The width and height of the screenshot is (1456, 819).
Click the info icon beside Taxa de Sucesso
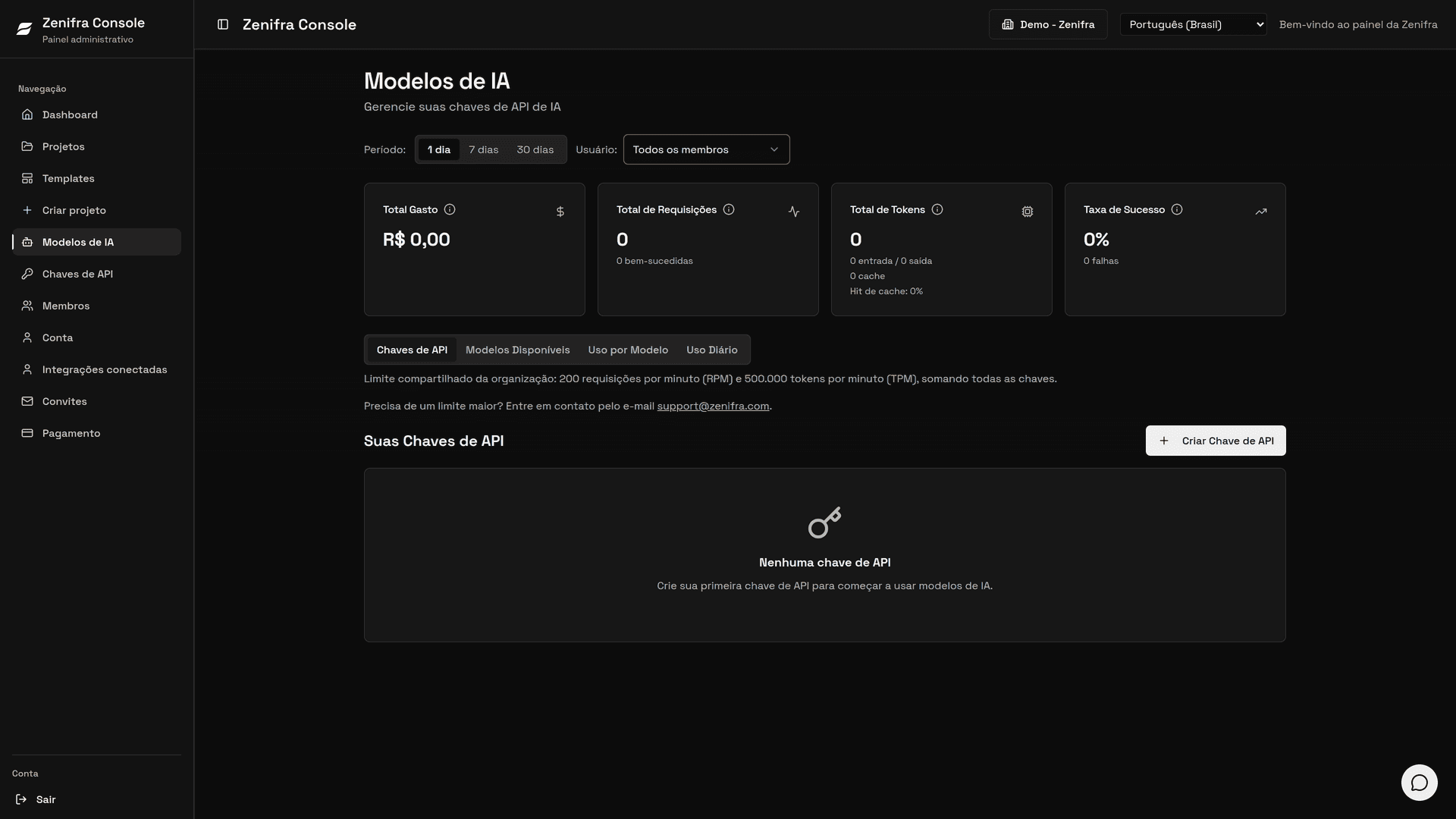(1177, 209)
